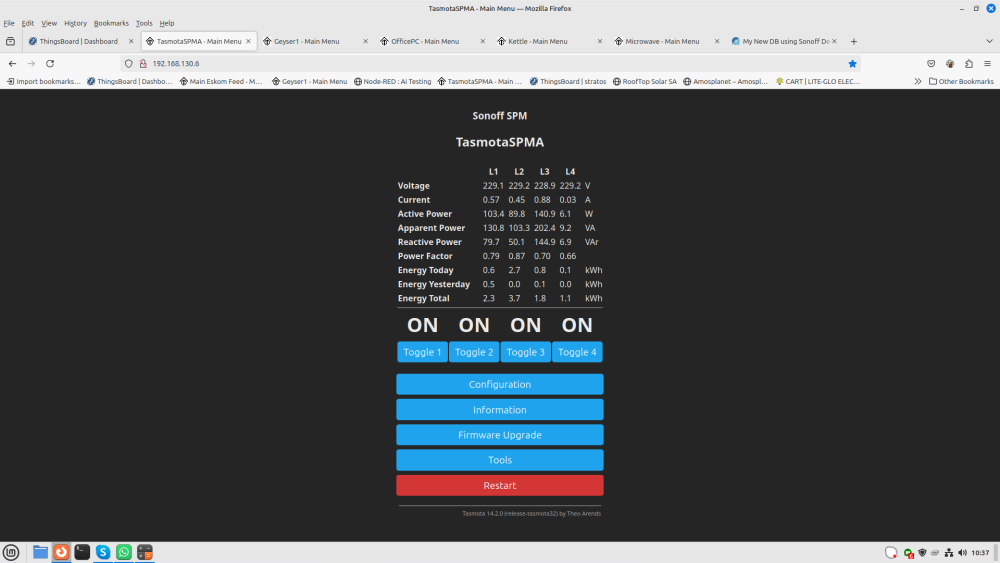1000x563 pixels.
Task: Click the red Restart button
Action: 499,485
